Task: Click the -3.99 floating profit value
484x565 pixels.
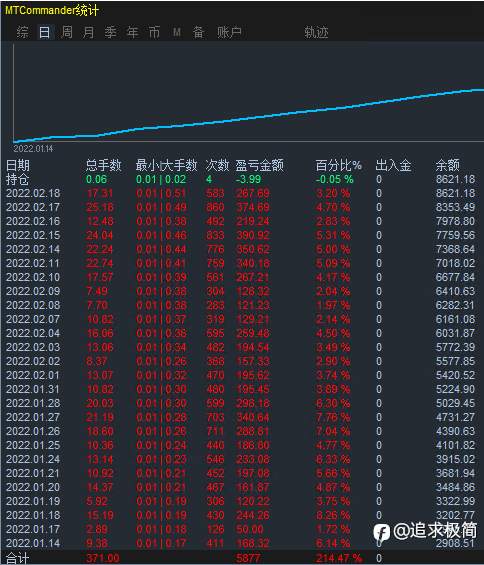Action: click(x=248, y=179)
